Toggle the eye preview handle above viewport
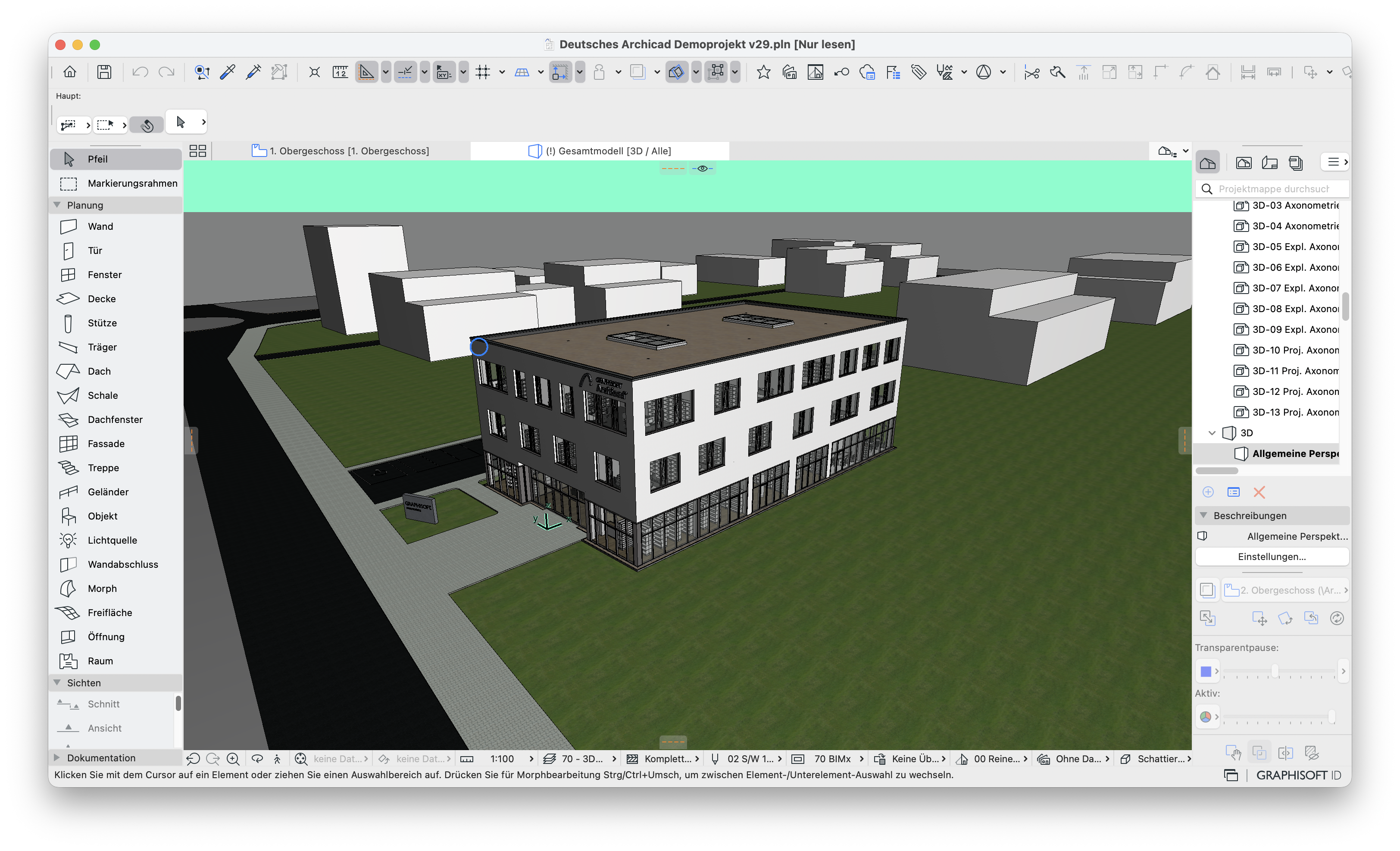 pyautogui.click(x=702, y=168)
